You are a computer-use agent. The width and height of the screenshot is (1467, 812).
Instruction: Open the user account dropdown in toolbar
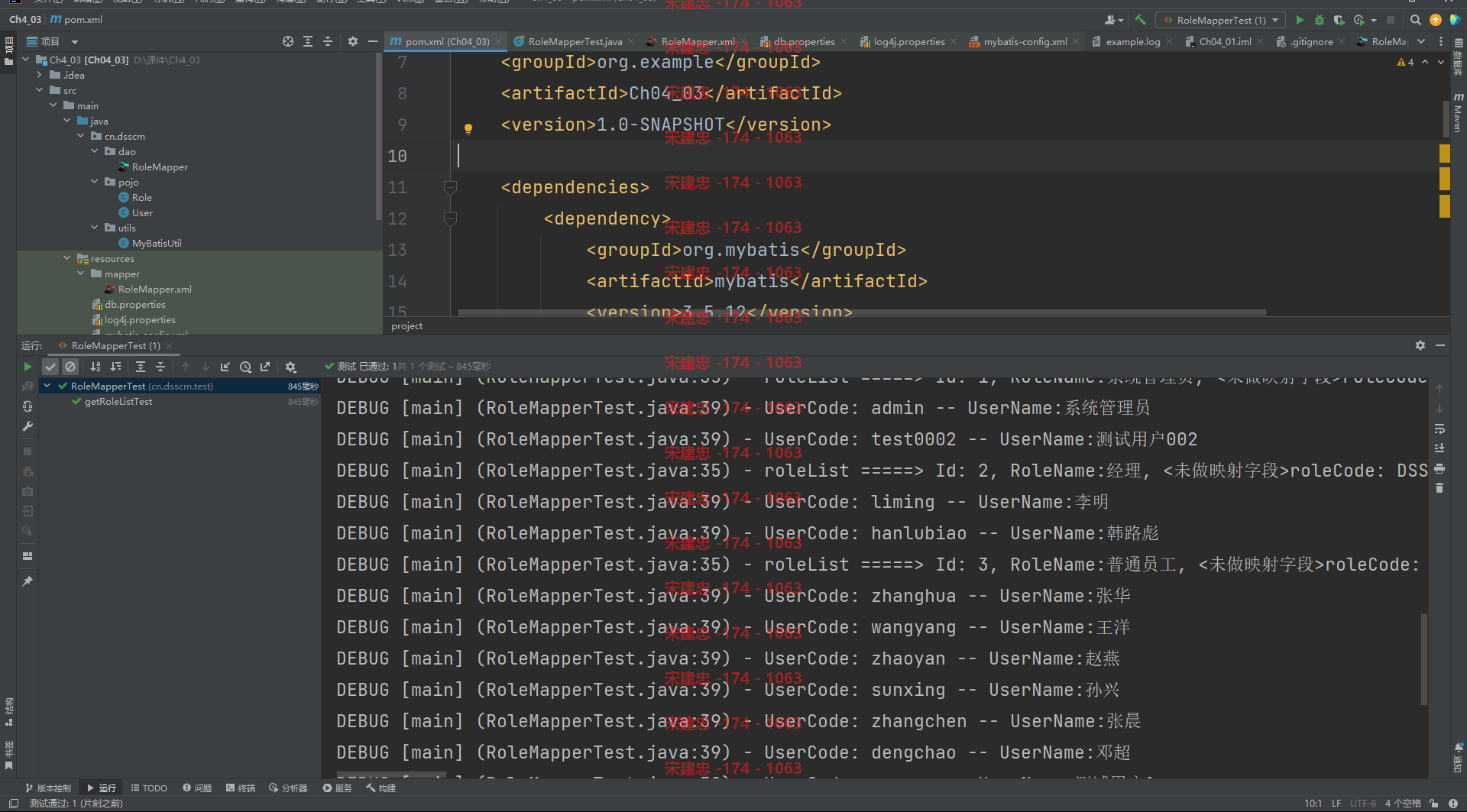click(x=1114, y=20)
